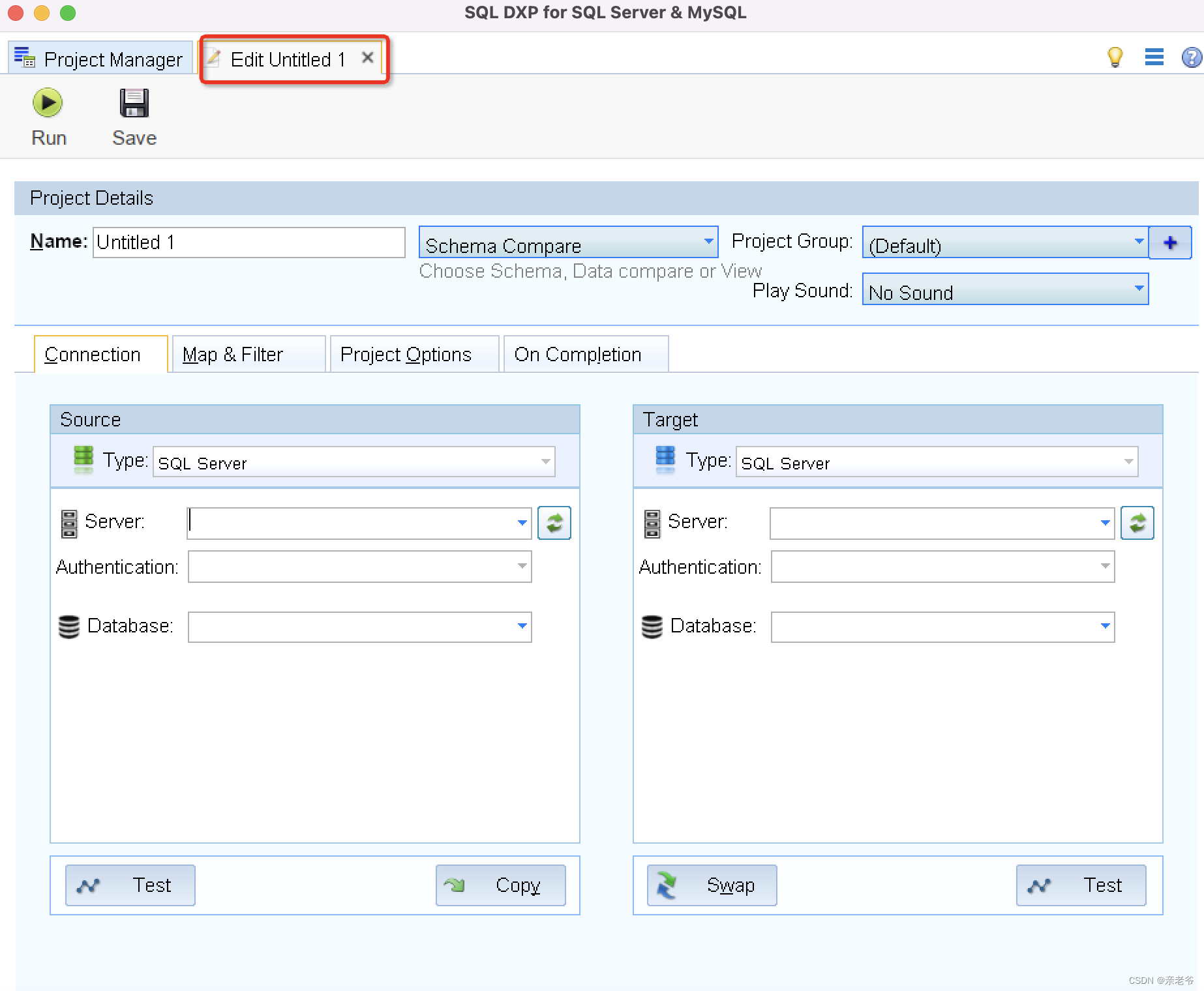Click the "Choose Schema, Data compare or View" hint
Screen dimensions: 1204x991
590,271
